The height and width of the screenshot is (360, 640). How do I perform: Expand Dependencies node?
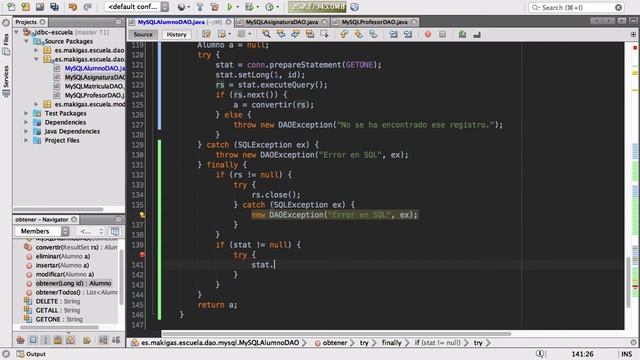(x=26, y=122)
